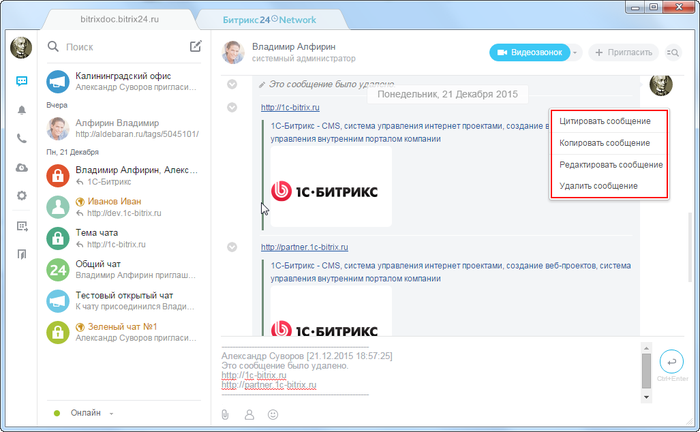Viewport: 700px width, 432px height.
Task: Open the cloud drive icon in sidebar
Action: (21, 167)
